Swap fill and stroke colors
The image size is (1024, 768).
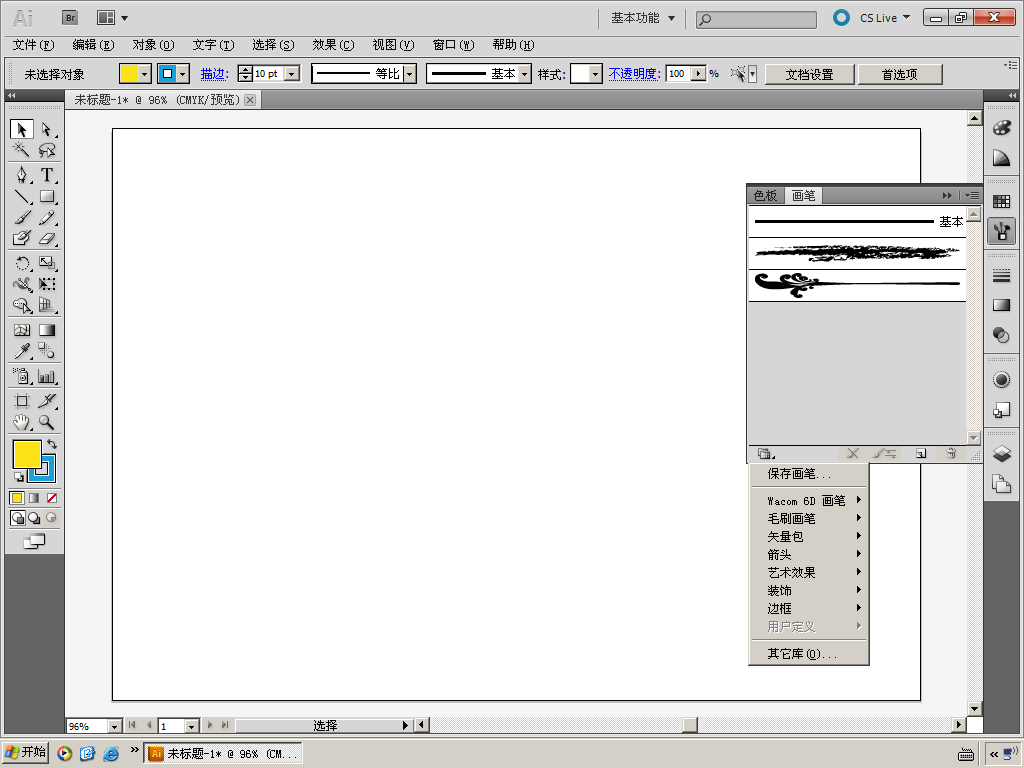[52, 444]
